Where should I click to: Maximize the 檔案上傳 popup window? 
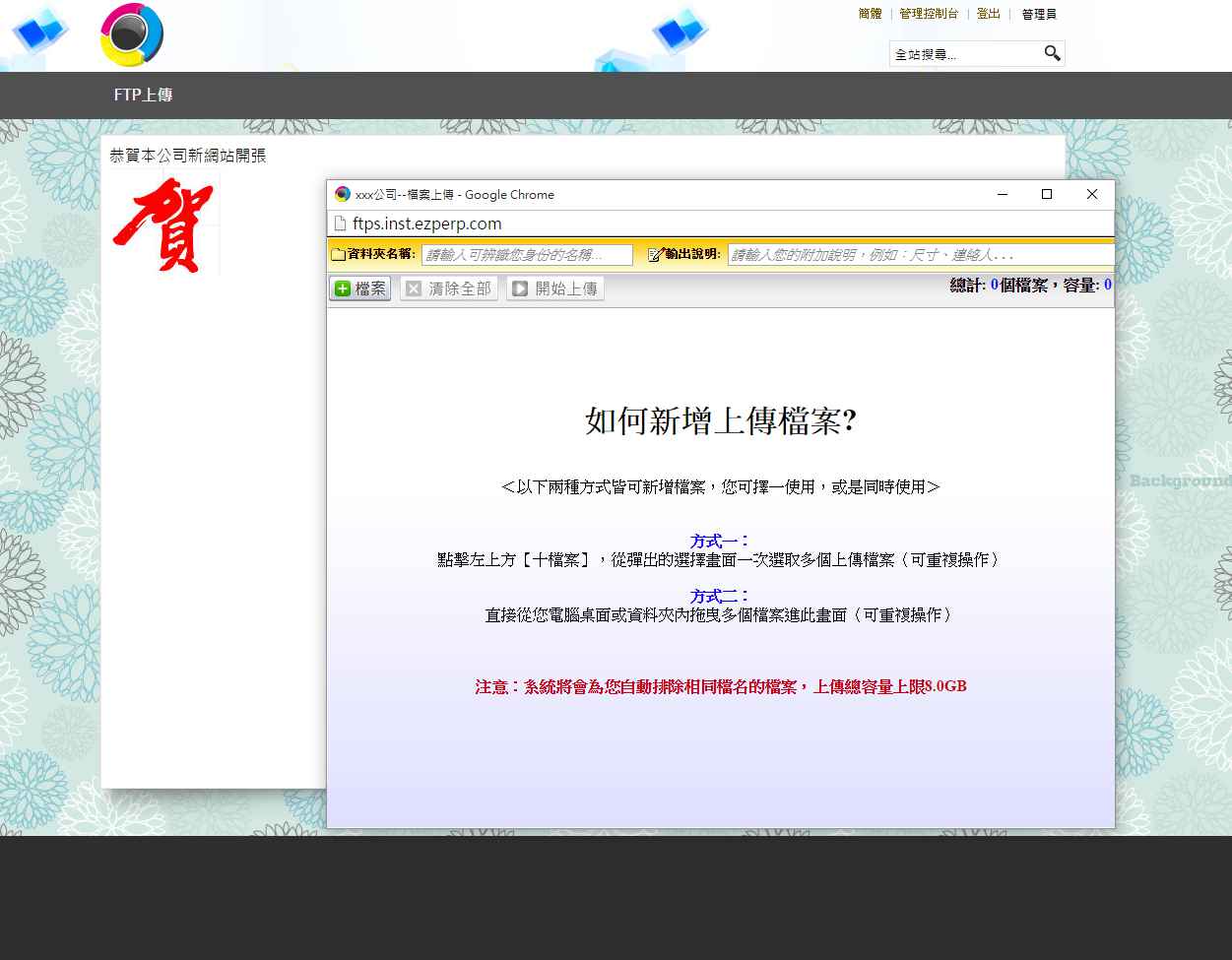(1047, 194)
